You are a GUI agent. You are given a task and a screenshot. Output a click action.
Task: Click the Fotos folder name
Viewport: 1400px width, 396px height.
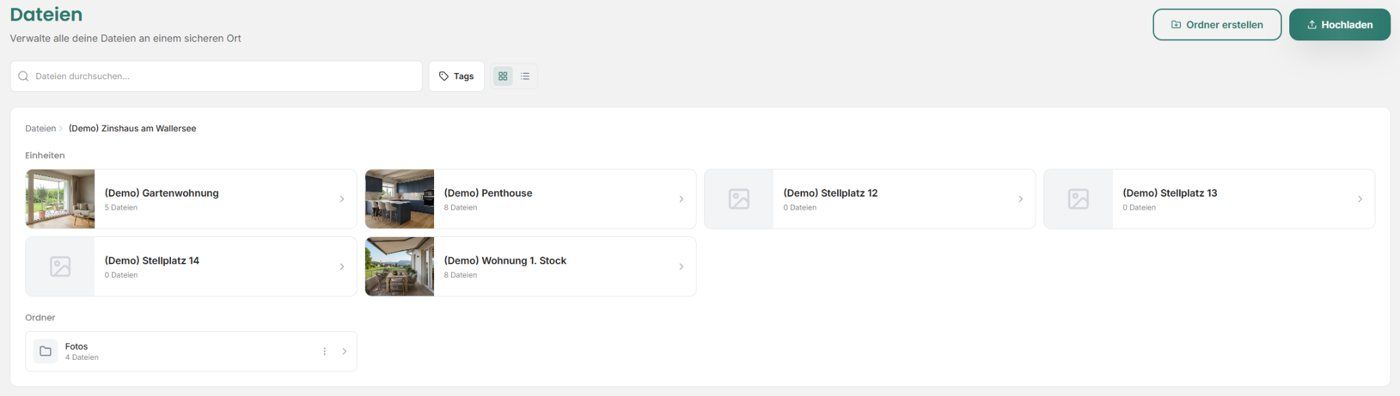76,346
